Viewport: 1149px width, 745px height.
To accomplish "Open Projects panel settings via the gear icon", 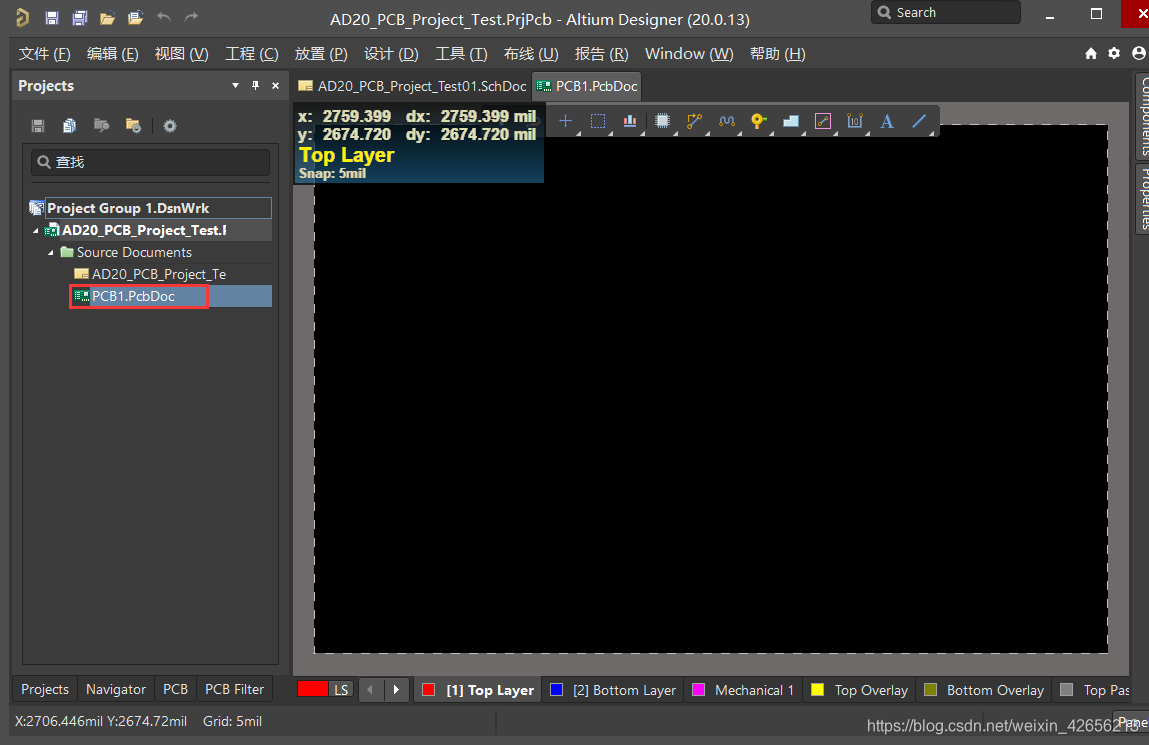I will [170, 126].
